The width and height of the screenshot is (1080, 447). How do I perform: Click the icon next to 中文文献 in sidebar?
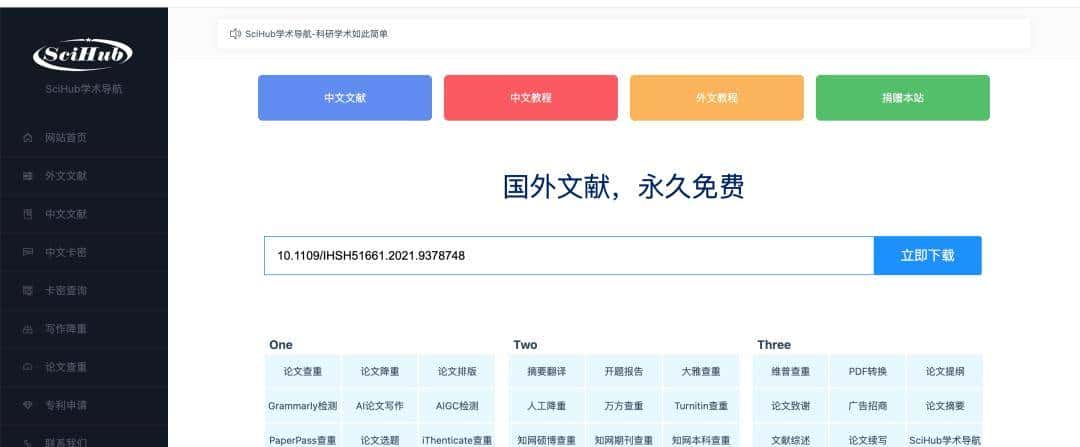[28, 214]
